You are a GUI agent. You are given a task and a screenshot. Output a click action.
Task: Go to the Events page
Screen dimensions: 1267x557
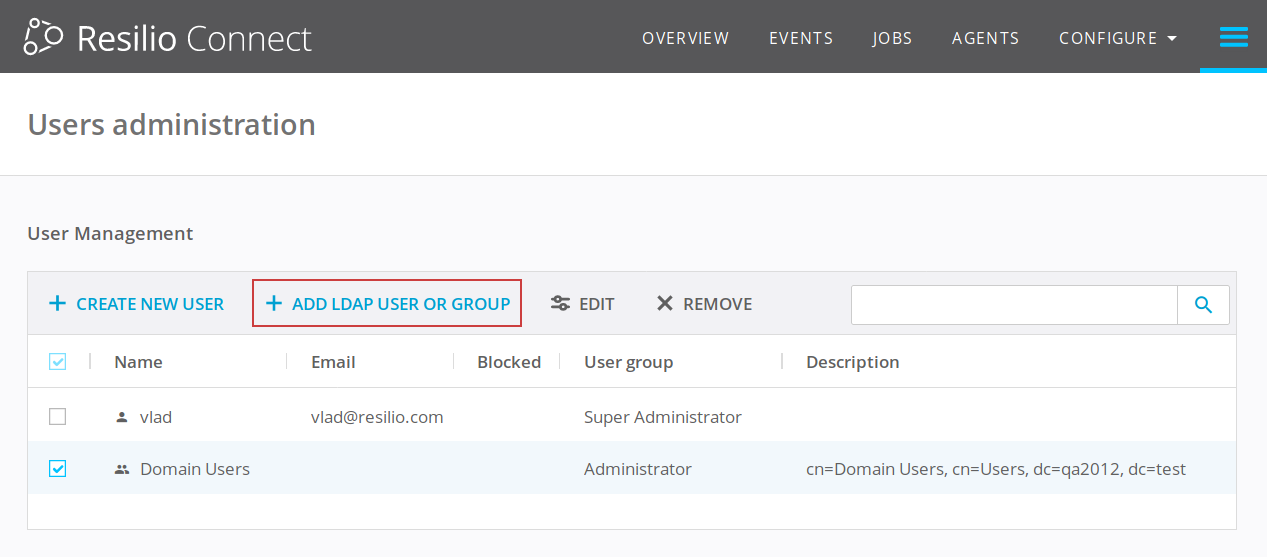tap(800, 38)
